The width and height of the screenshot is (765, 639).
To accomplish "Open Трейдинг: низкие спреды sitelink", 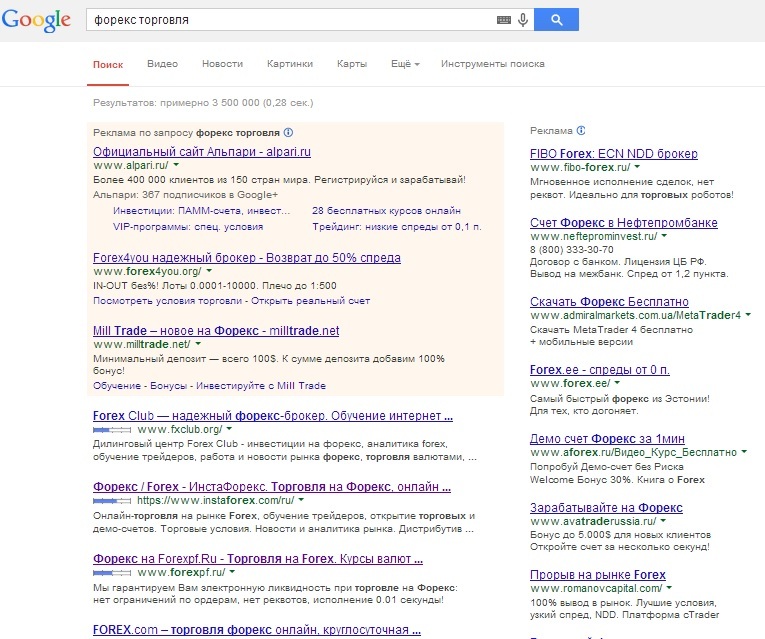I will [x=397, y=227].
